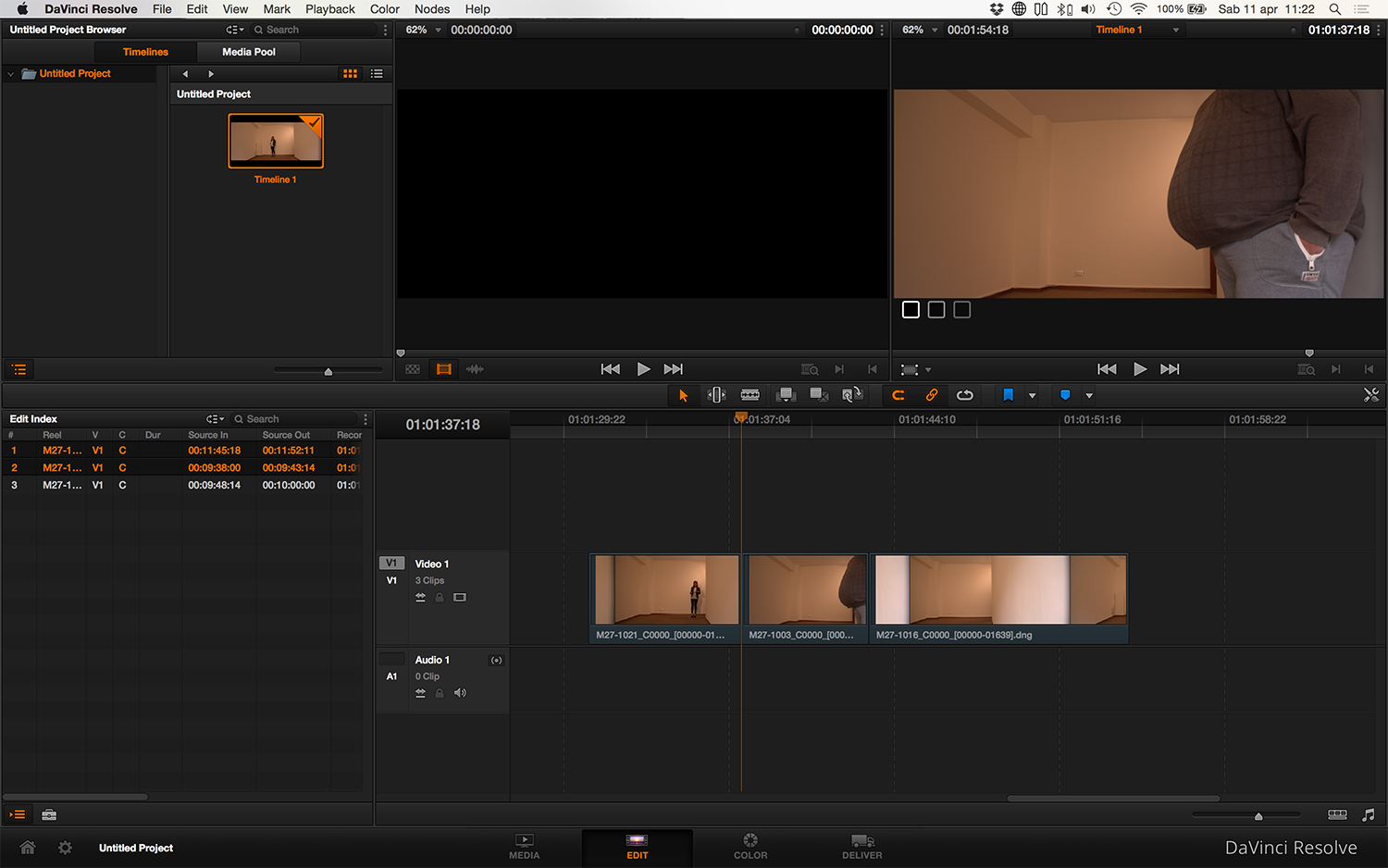Open the Nodes menu
Screen dimensions: 1388x868
point(432,9)
